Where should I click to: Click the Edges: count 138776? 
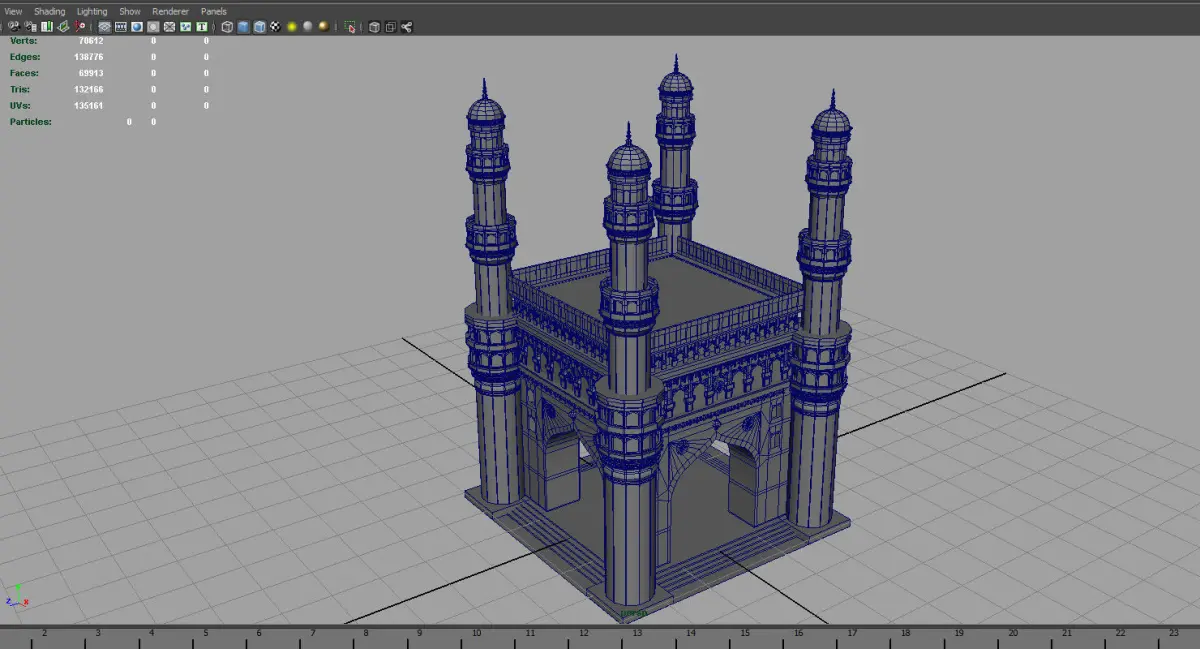tap(89, 57)
